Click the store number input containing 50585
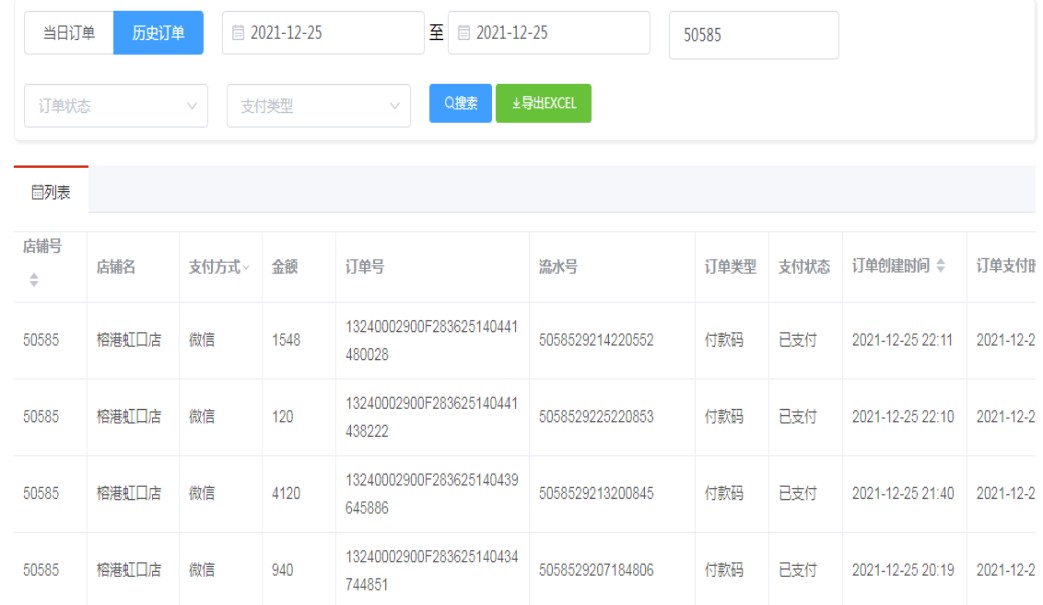Image resolution: width=1043 pixels, height=605 pixels. (753, 35)
